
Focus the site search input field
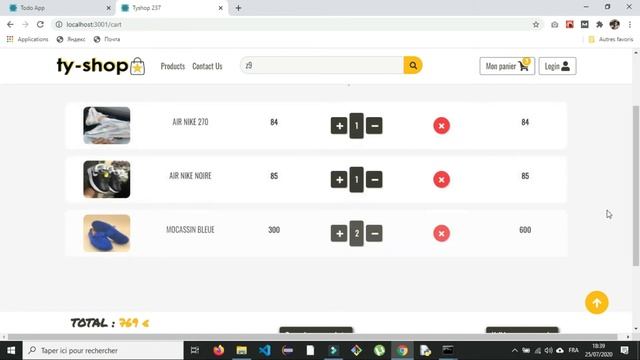pyautogui.click(x=322, y=65)
